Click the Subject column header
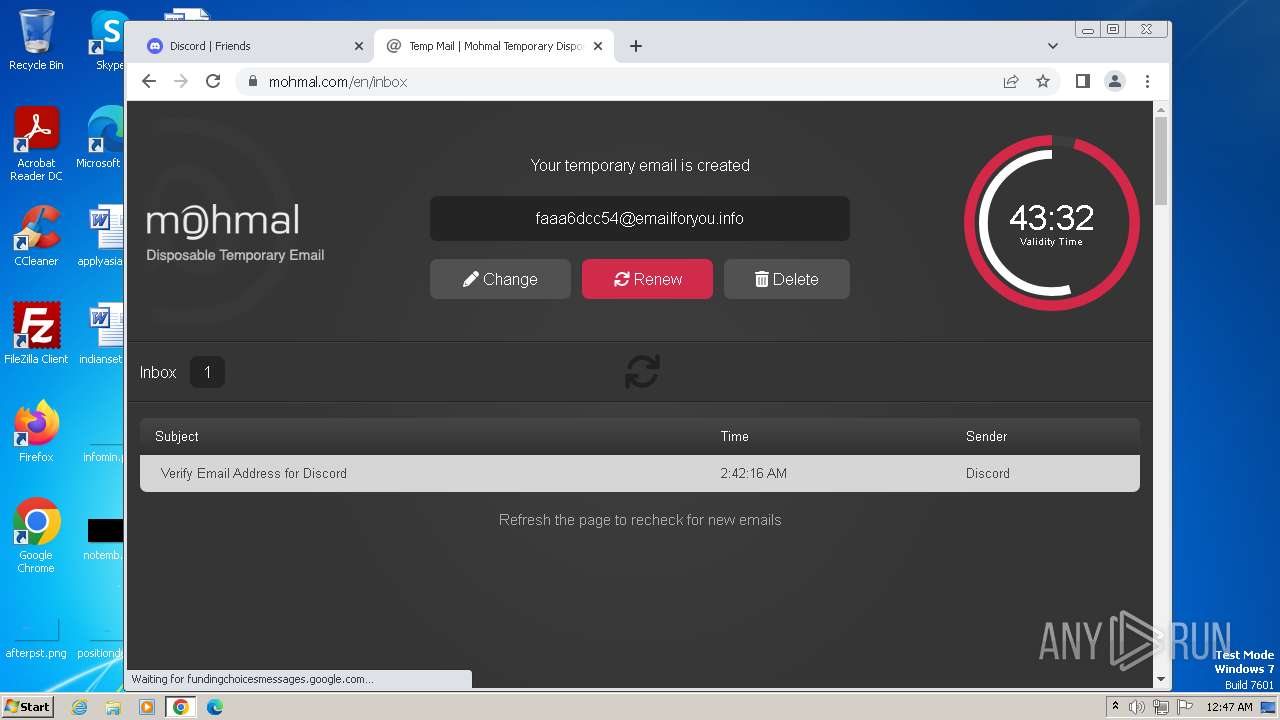Image resolution: width=1280 pixels, height=720 pixels. 177,436
